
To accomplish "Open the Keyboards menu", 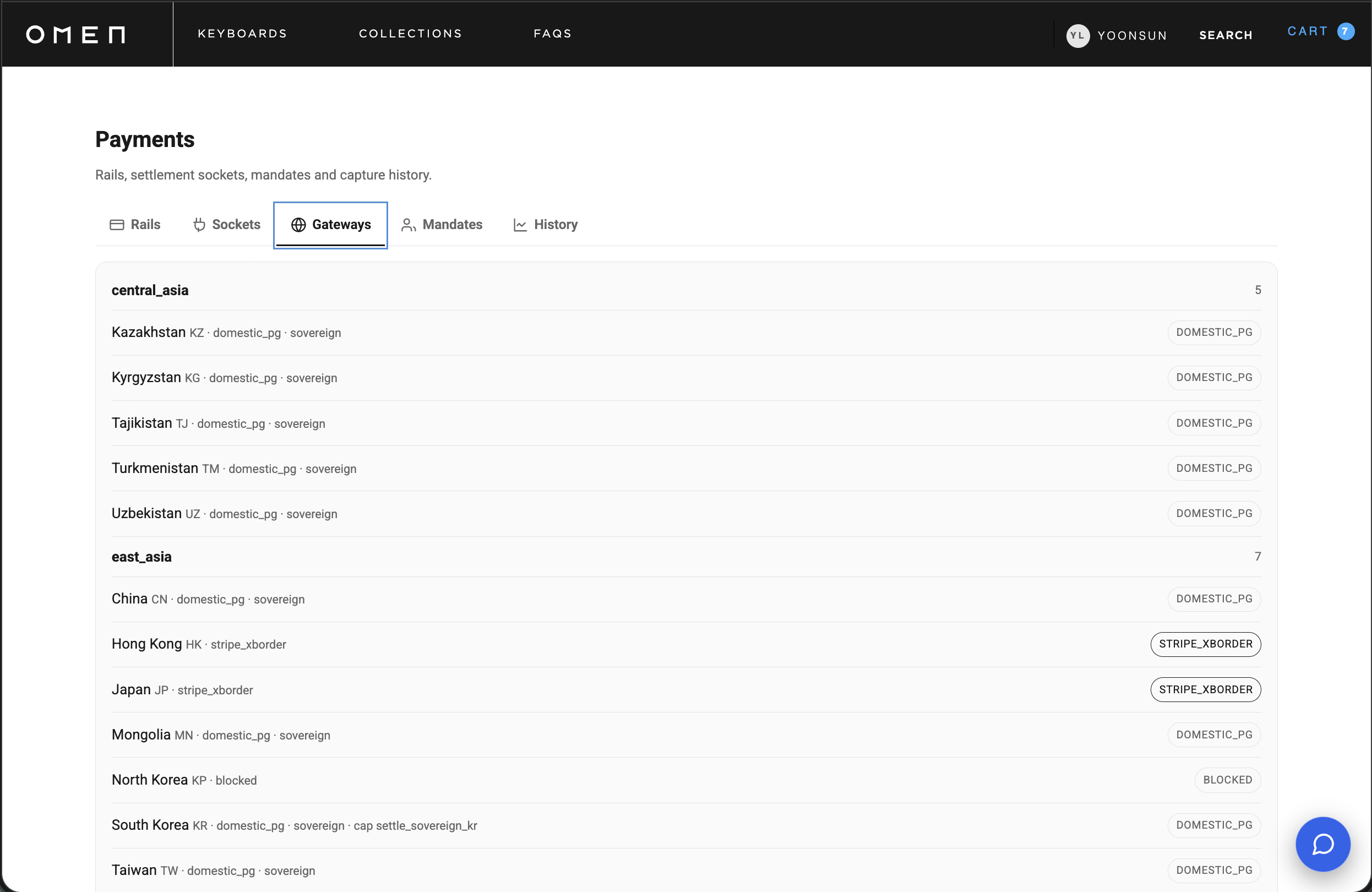I will (x=243, y=34).
